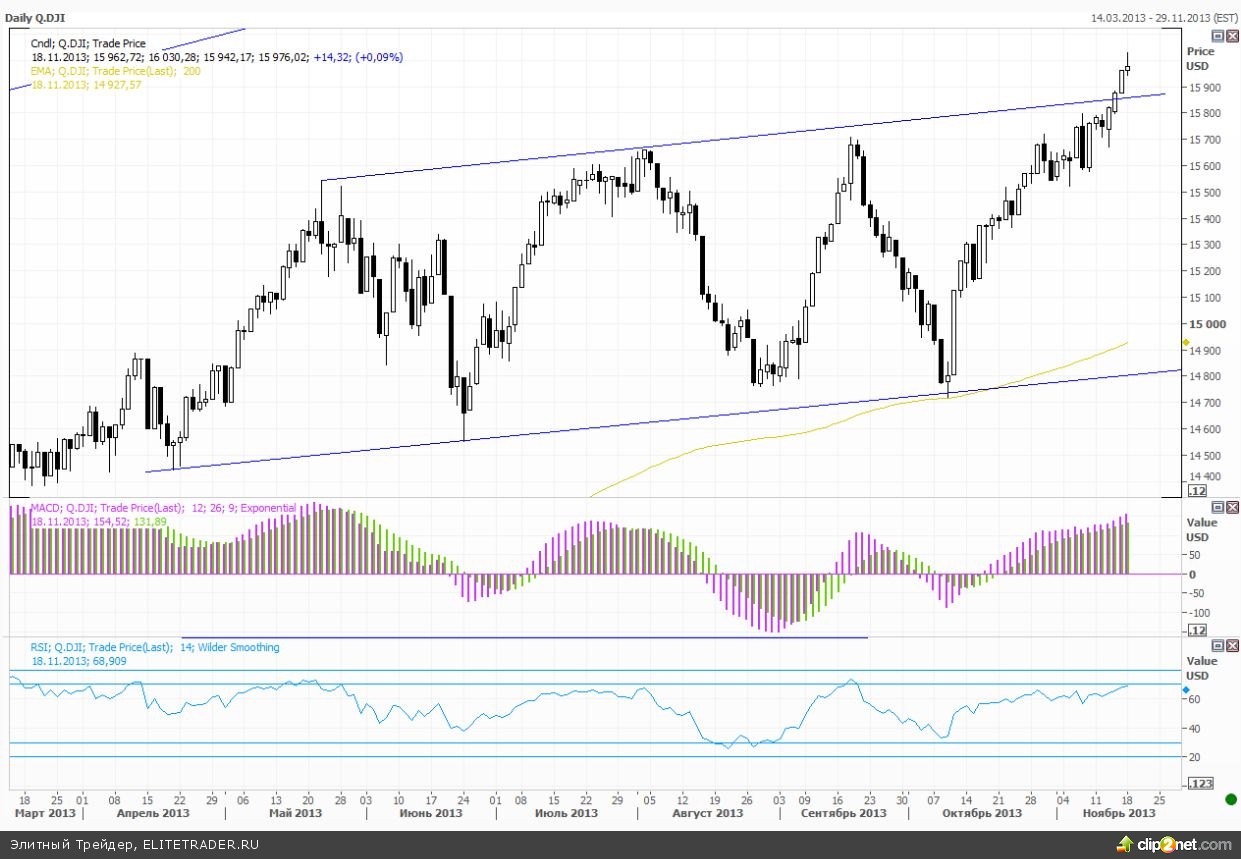Select the EMA Q.DJI 200 legend label

point(115,71)
